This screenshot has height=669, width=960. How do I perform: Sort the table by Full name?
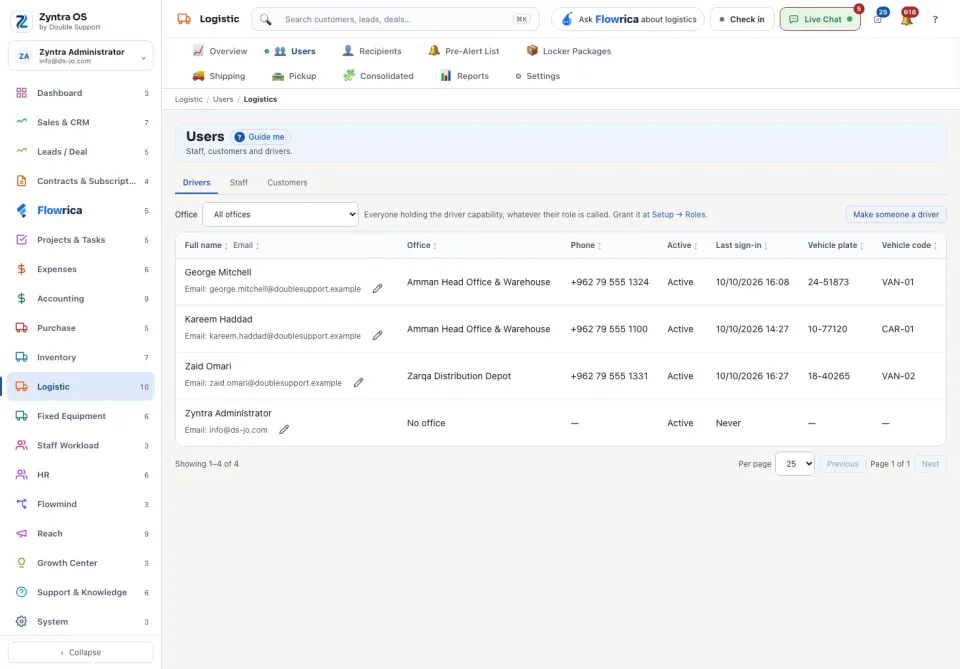tap(206, 245)
